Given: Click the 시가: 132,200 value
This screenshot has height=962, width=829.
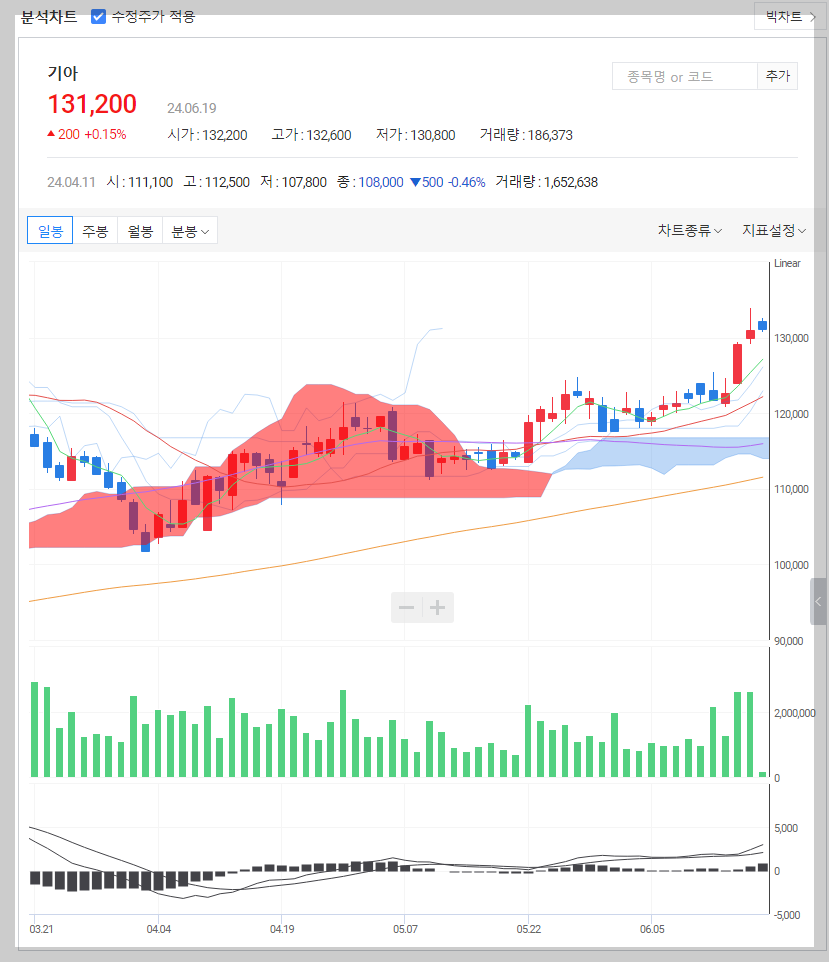Looking at the screenshot, I should [207, 135].
